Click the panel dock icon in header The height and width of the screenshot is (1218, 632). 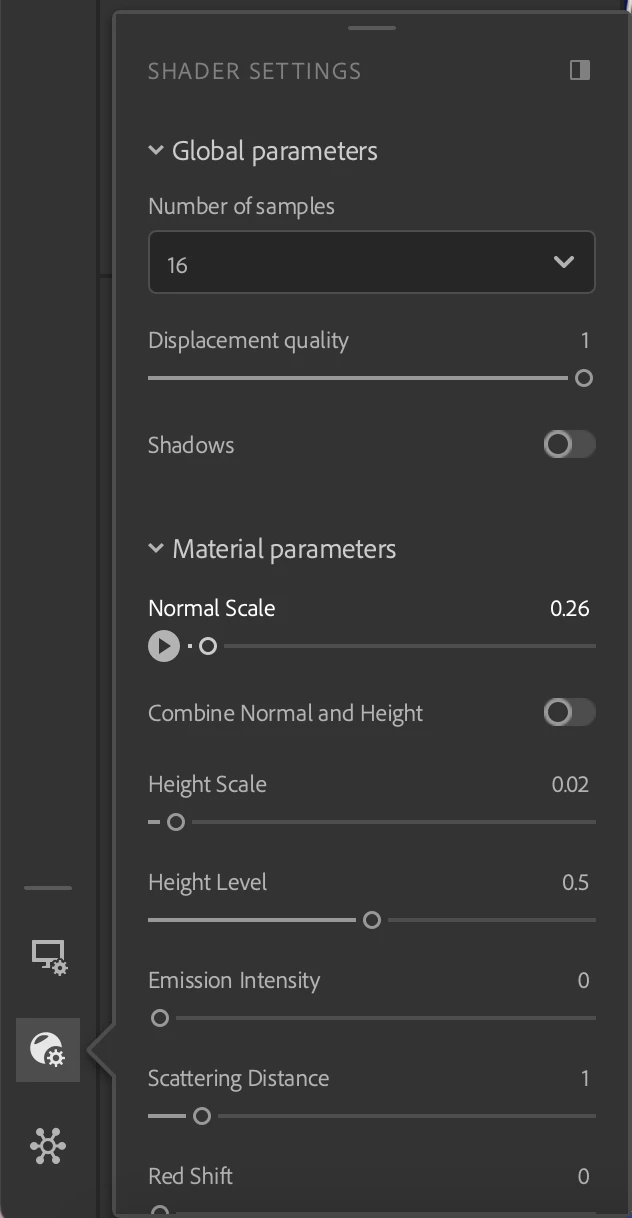tap(579, 70)
